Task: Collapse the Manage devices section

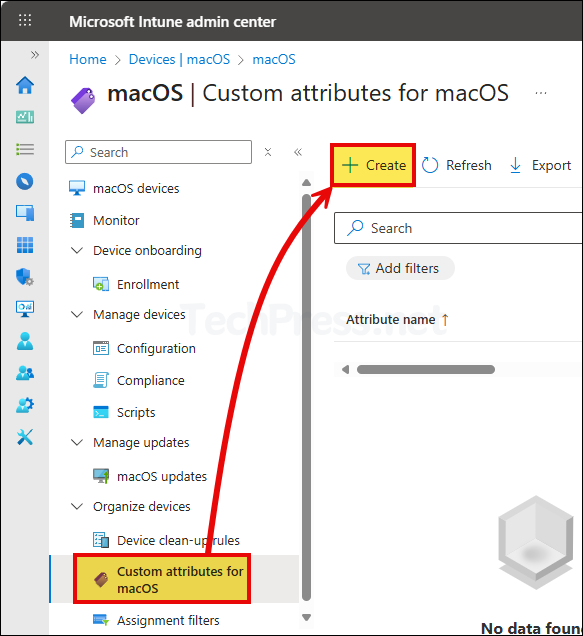Action: click(x=77, y=315)
